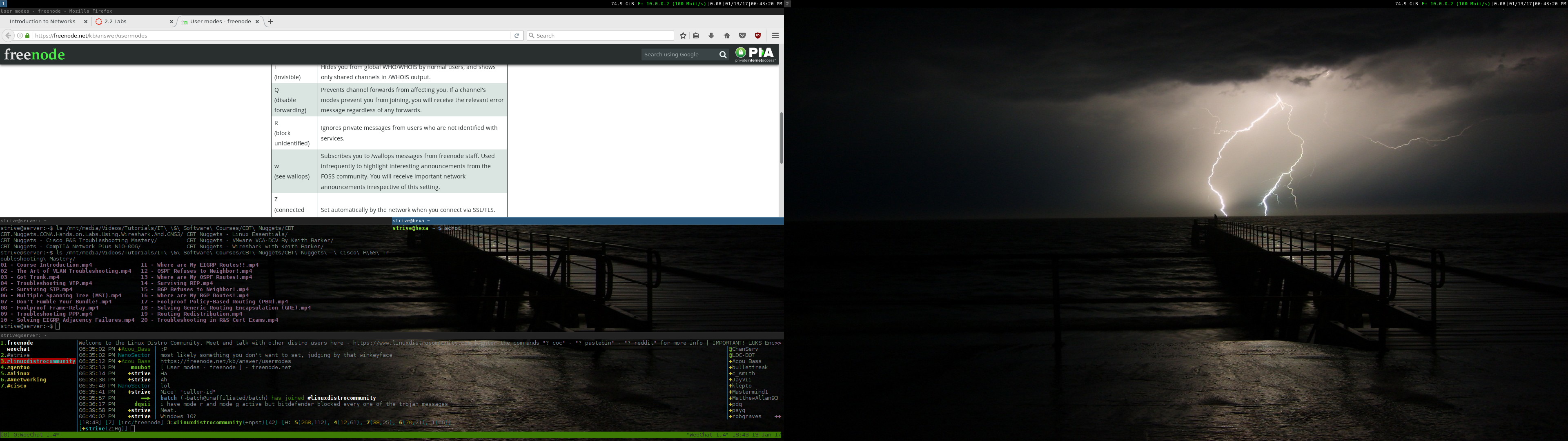Go to home page via house icon
Image resolution: width=1568 pixels, height=441 pixels.
pos(727,36)
